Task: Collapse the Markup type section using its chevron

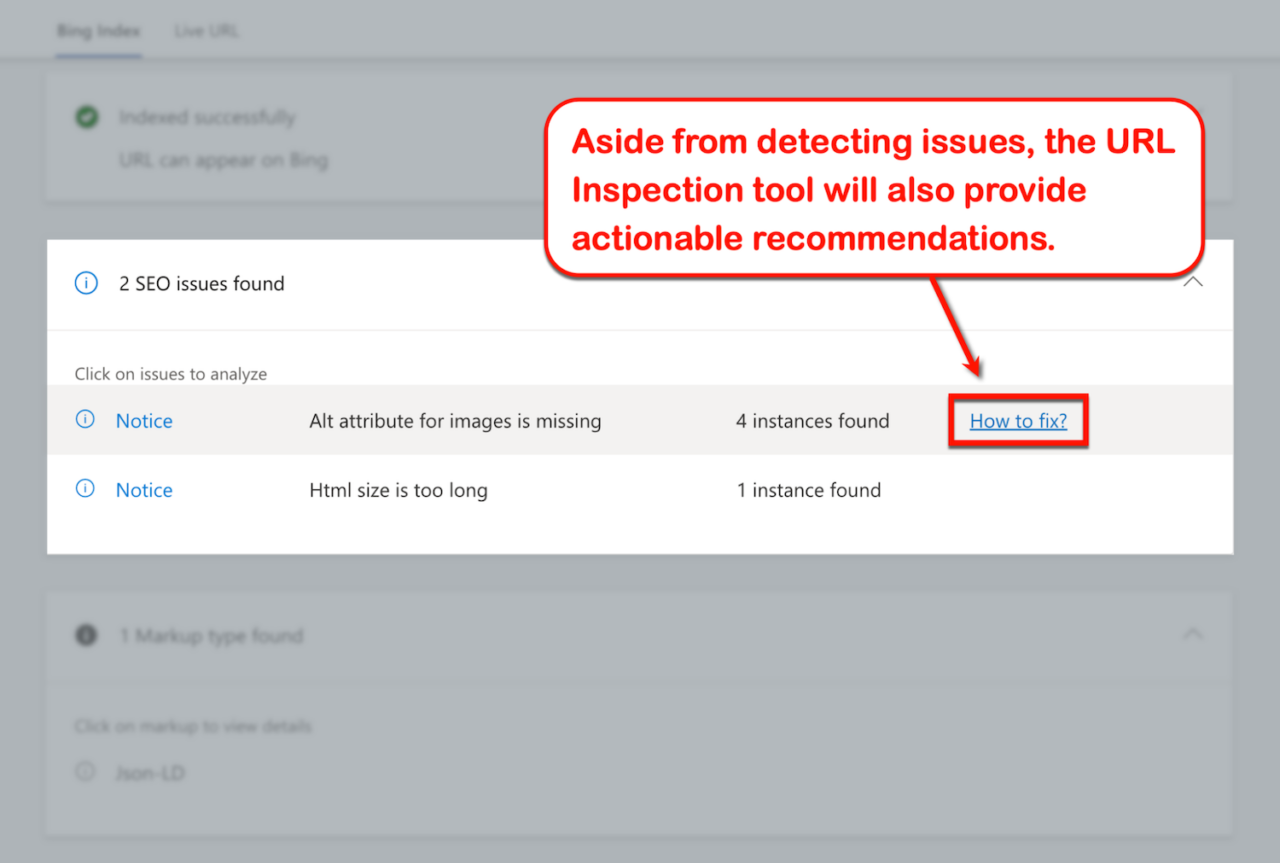Action: [1192, 633]
